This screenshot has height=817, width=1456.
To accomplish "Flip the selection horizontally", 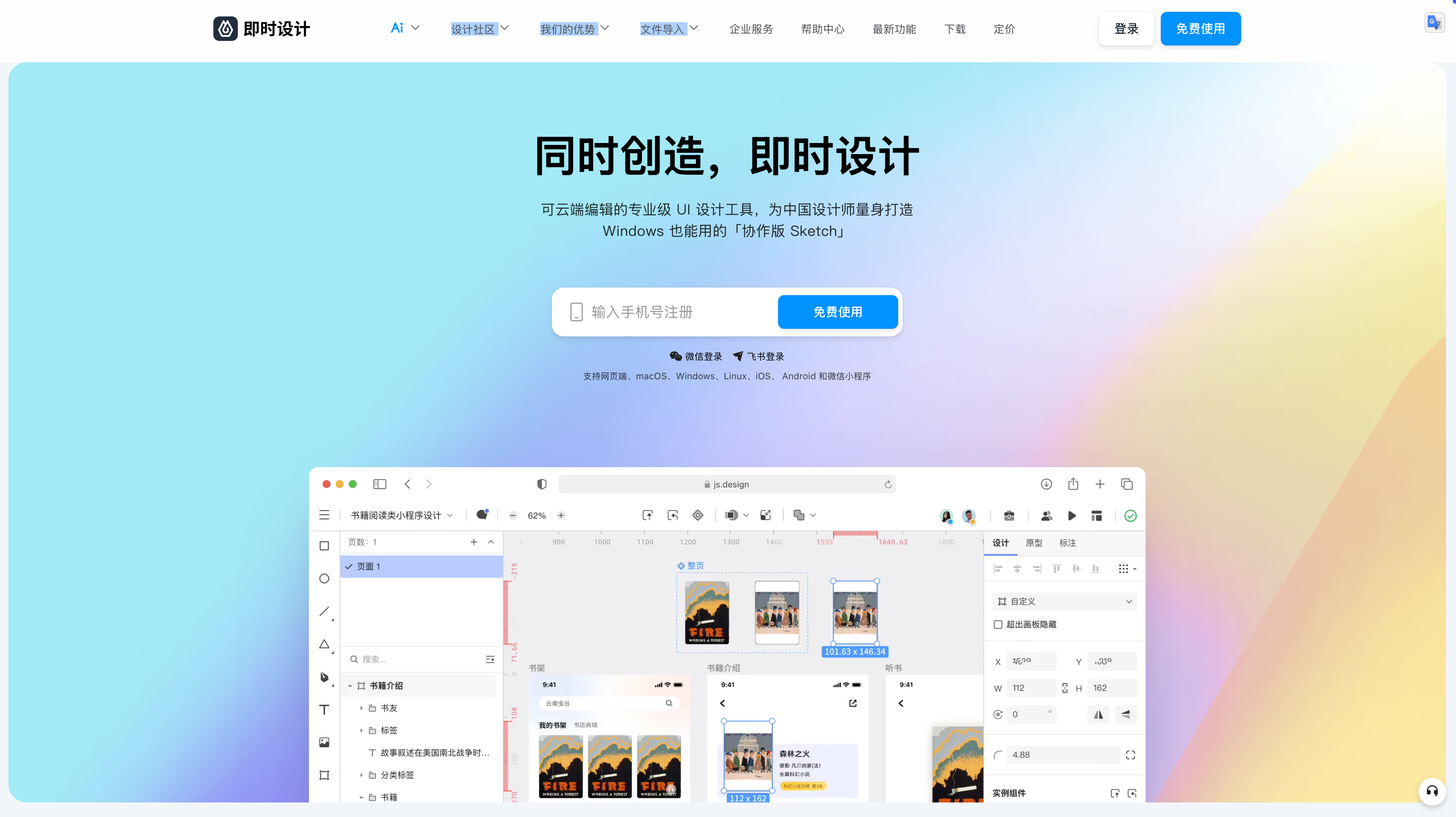I will click(x=1098, y=714).
